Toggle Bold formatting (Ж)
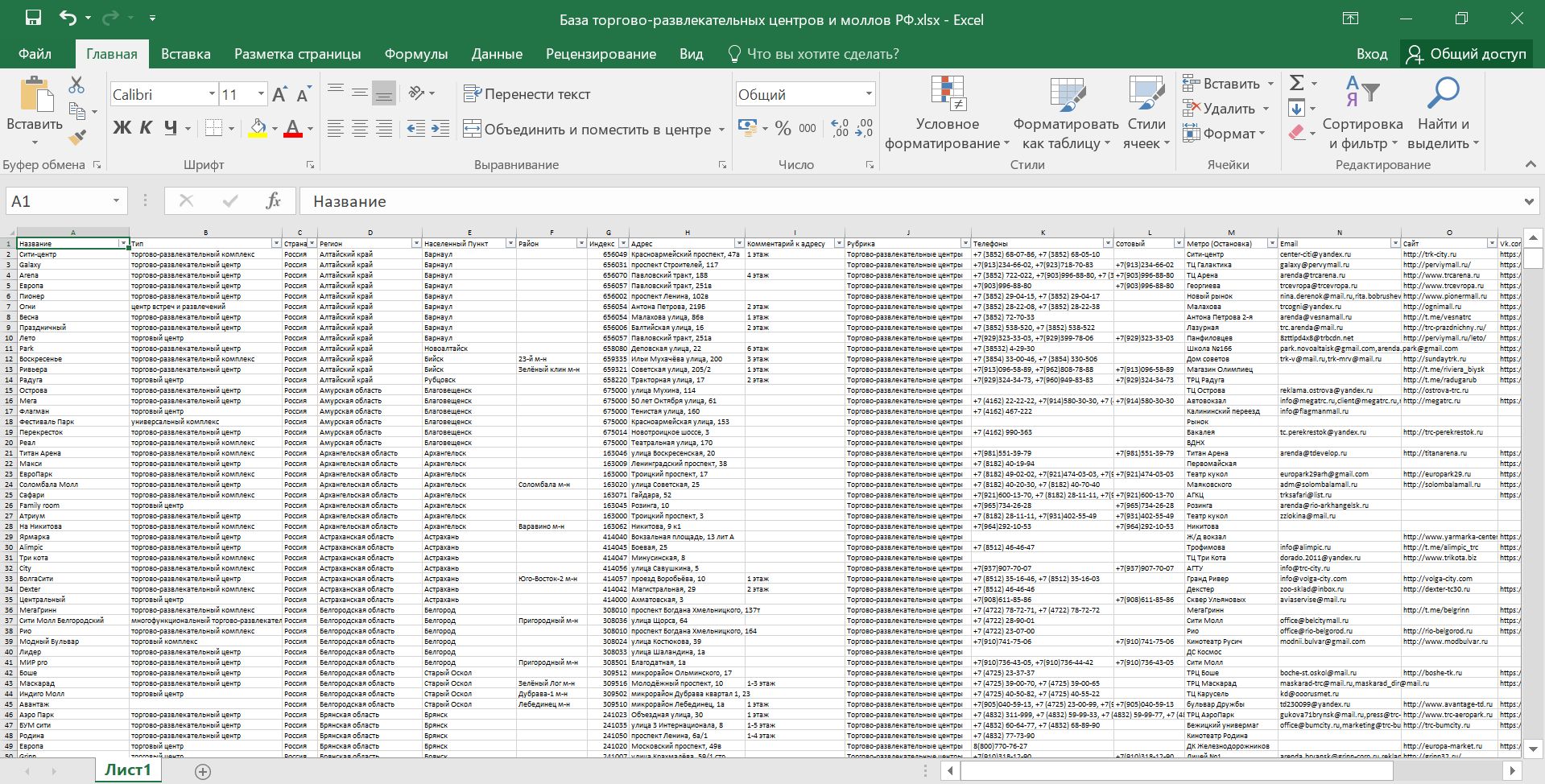The height and width of the screenshot is (784, 1545). tap(122, 128)
